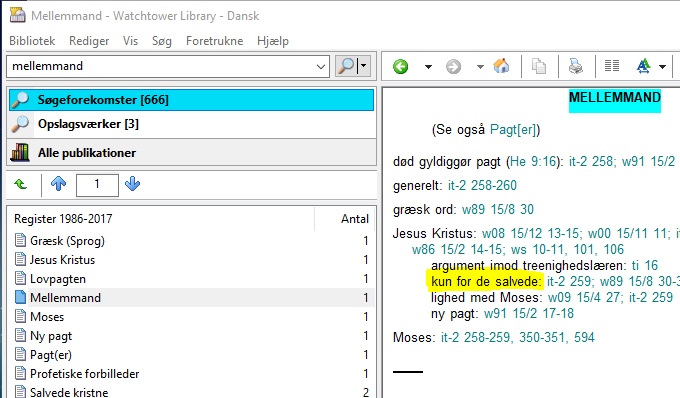The image size is (680, 398).
Task: Select Profetiske forbilleder in the list
Action: click(x=85, y=374)
